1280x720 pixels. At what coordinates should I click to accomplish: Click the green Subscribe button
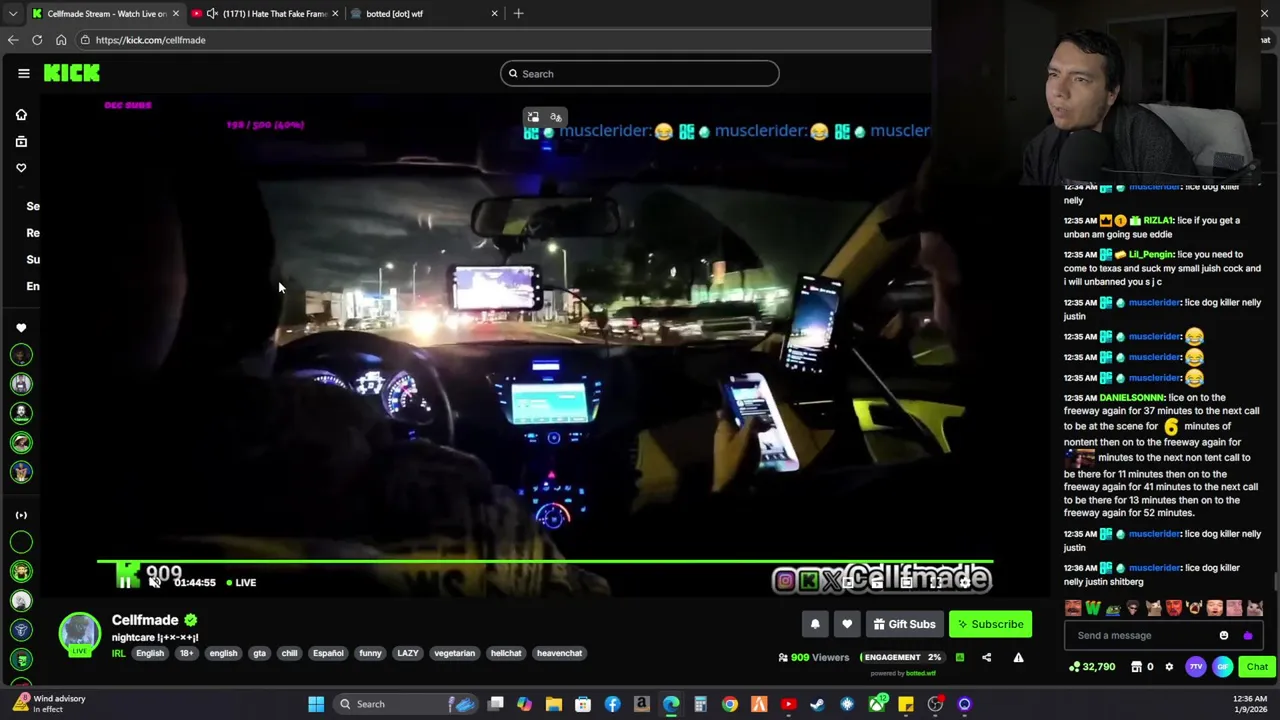990,624
